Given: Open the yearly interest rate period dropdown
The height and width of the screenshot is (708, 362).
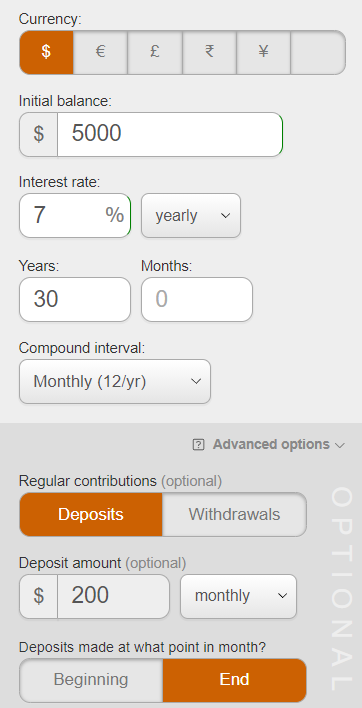Looking at the screenshot, I should 191,215.
